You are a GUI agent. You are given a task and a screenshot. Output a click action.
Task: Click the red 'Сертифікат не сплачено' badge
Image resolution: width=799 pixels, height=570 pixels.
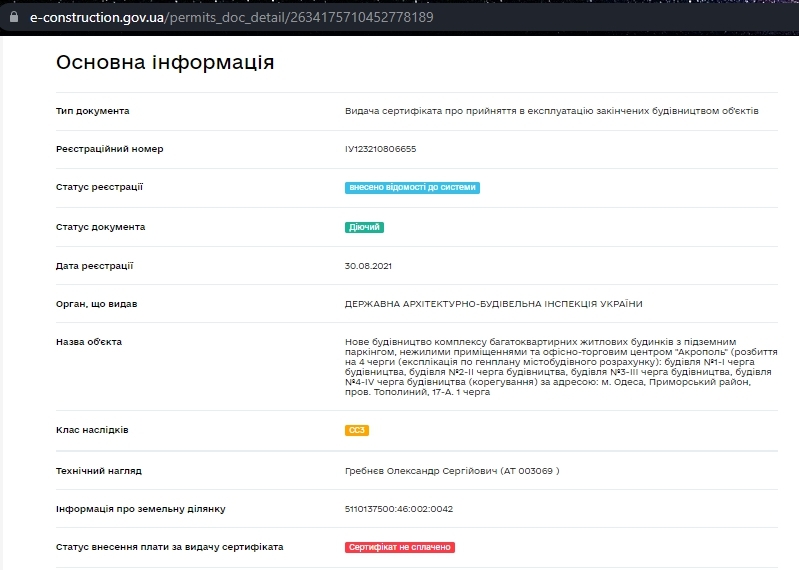(x=400, y=547)
